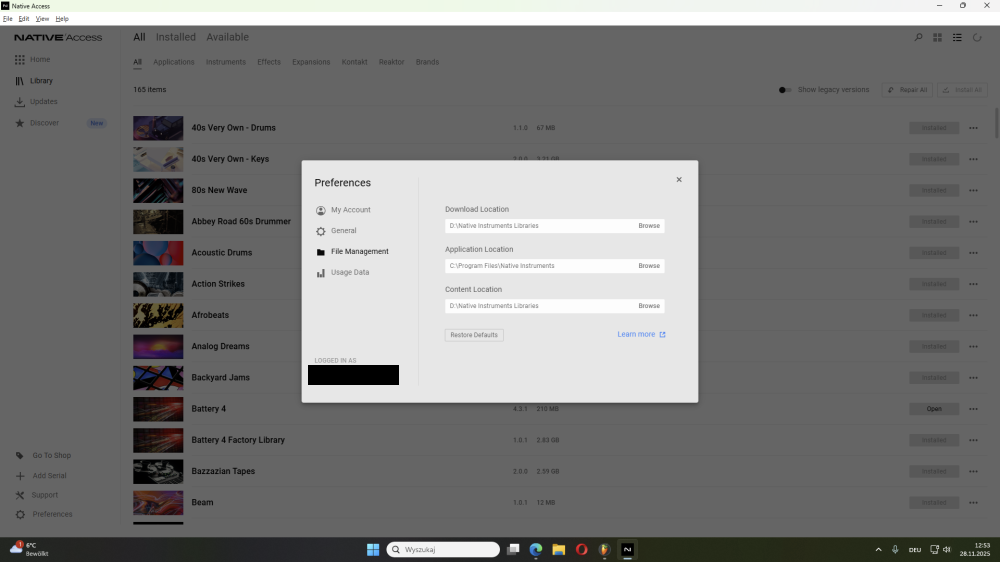Open Microsoft Edge from taskbar
This screenshot has width=1000, height=562.
point(536,549)
